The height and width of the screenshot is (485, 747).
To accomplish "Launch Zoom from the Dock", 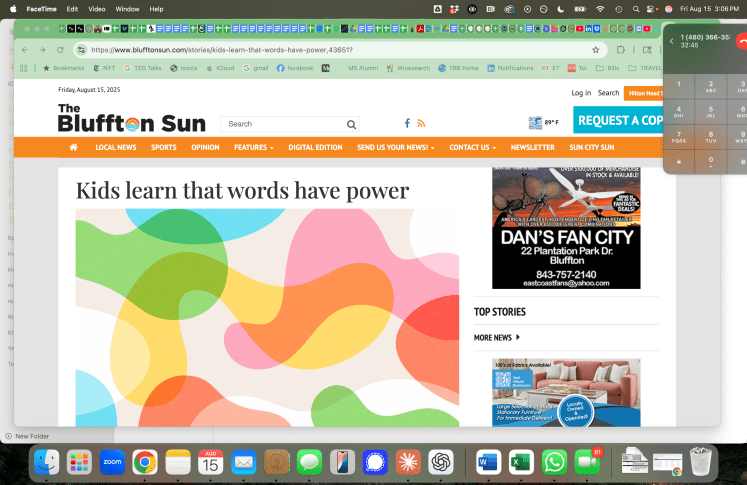I will click(112, 462).
